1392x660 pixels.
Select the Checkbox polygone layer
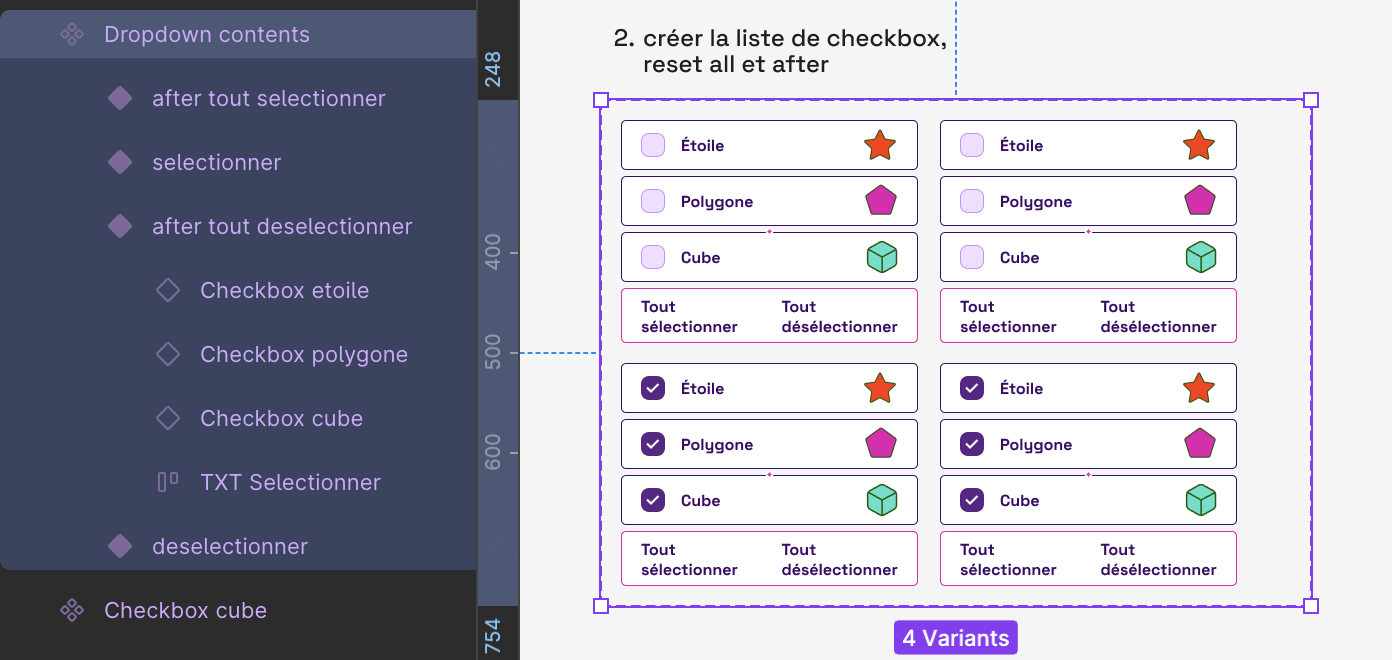[304, 354]
